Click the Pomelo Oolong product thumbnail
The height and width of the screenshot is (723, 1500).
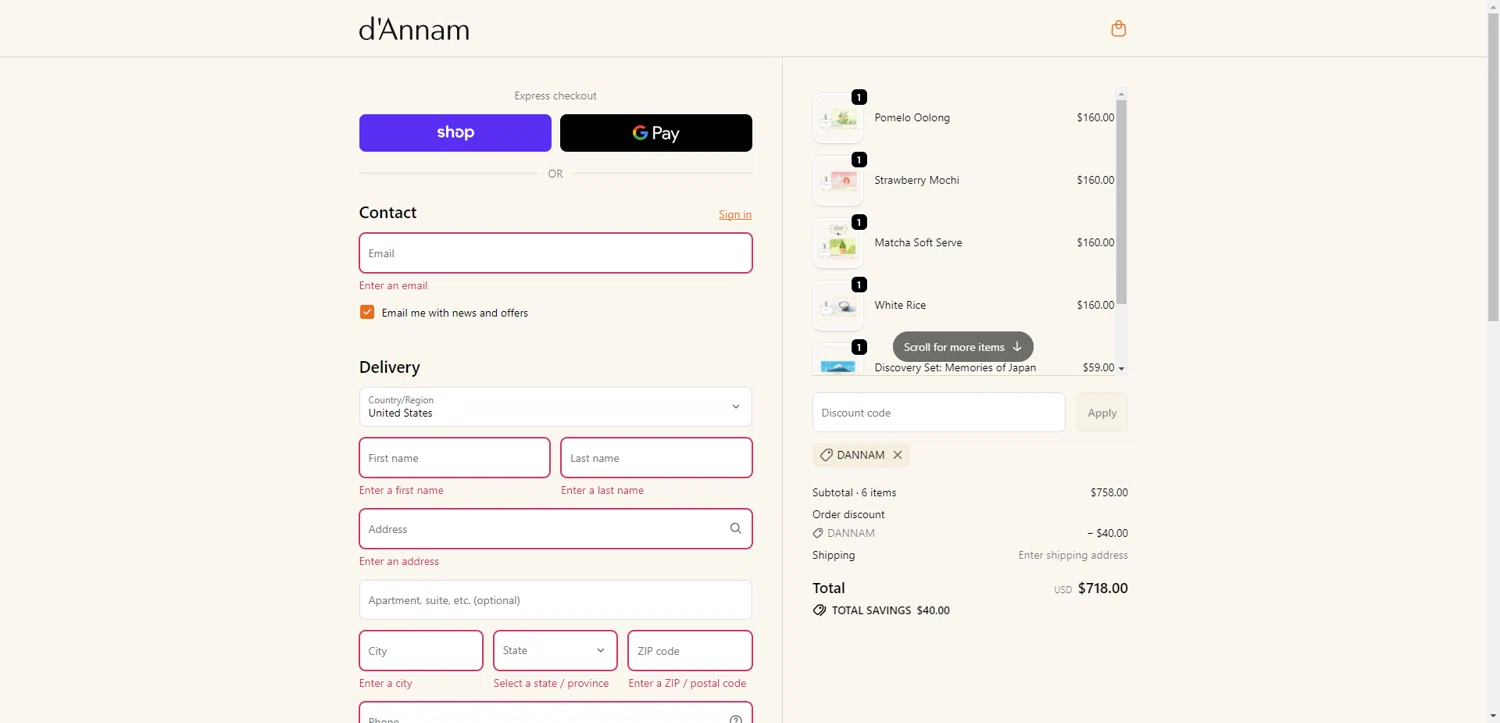[x=838, y=118]
